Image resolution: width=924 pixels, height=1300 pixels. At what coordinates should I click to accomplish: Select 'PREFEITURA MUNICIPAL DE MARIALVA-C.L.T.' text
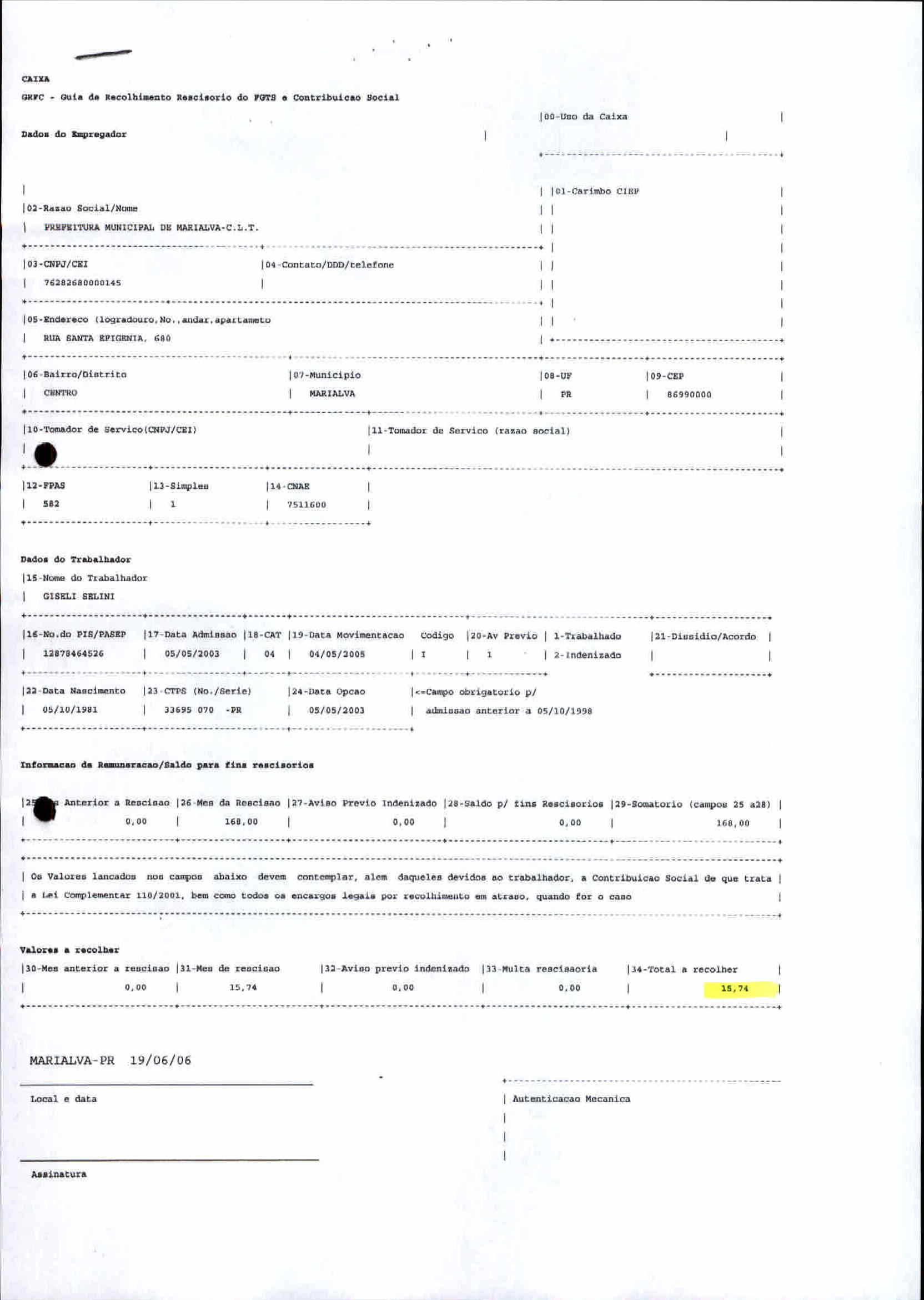[152, 227]
